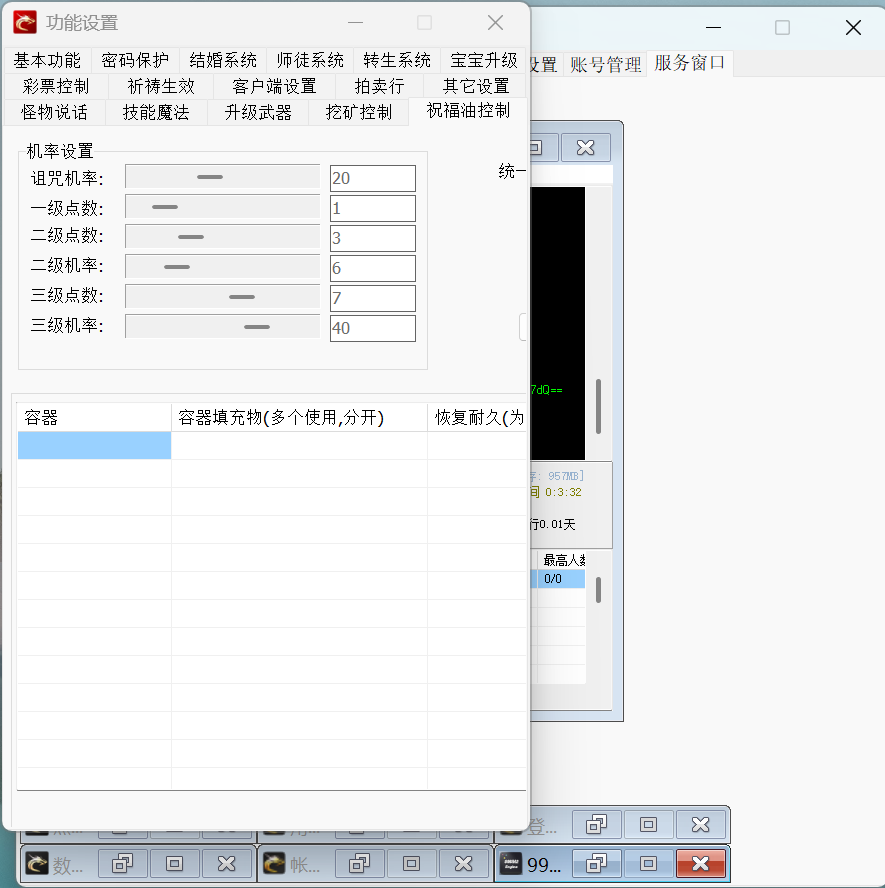Click the 恢复耐久 column header
The height and width of the screenshot is (888, 885).
(x=477, y=418)
